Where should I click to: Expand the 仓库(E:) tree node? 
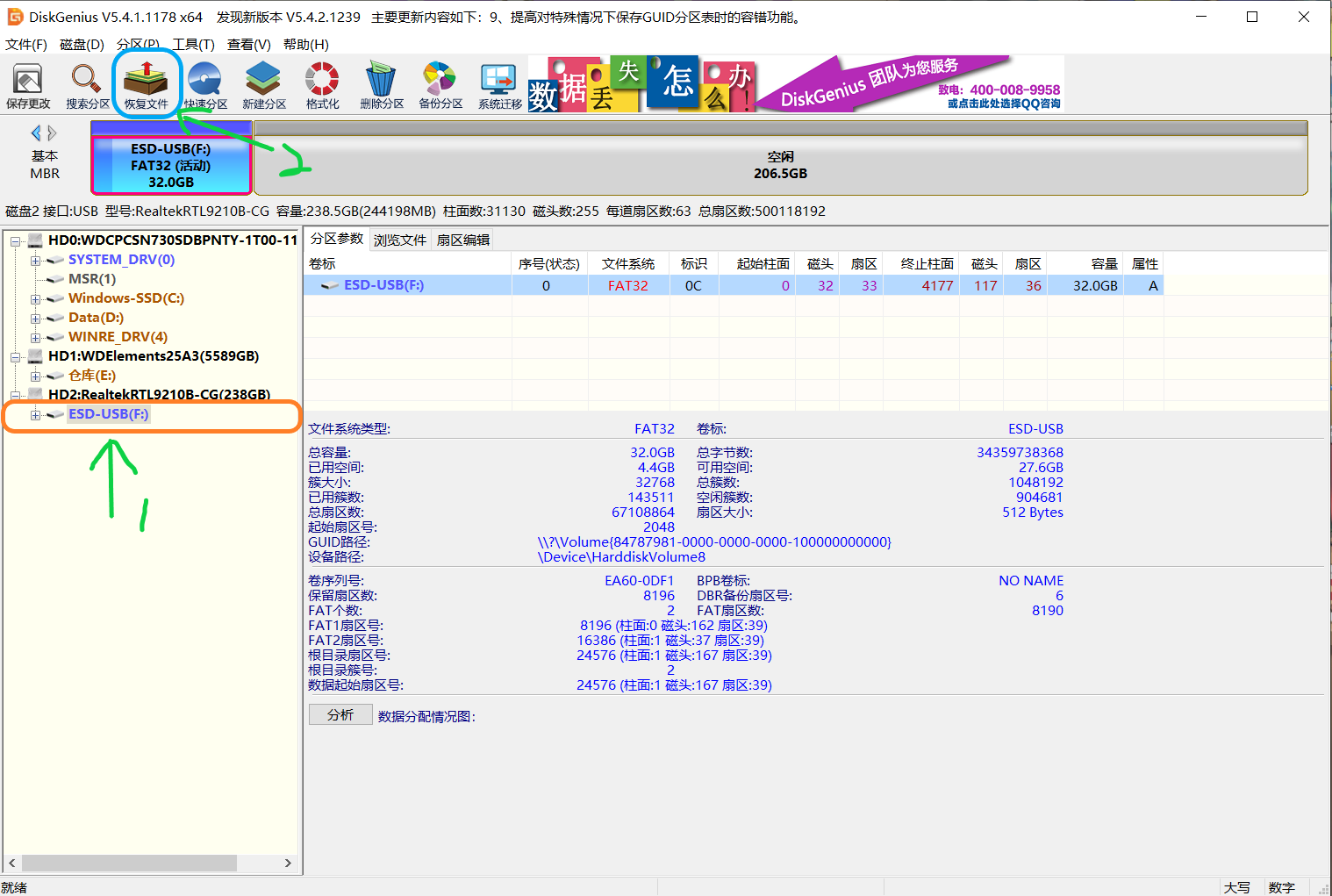(35, 376)
